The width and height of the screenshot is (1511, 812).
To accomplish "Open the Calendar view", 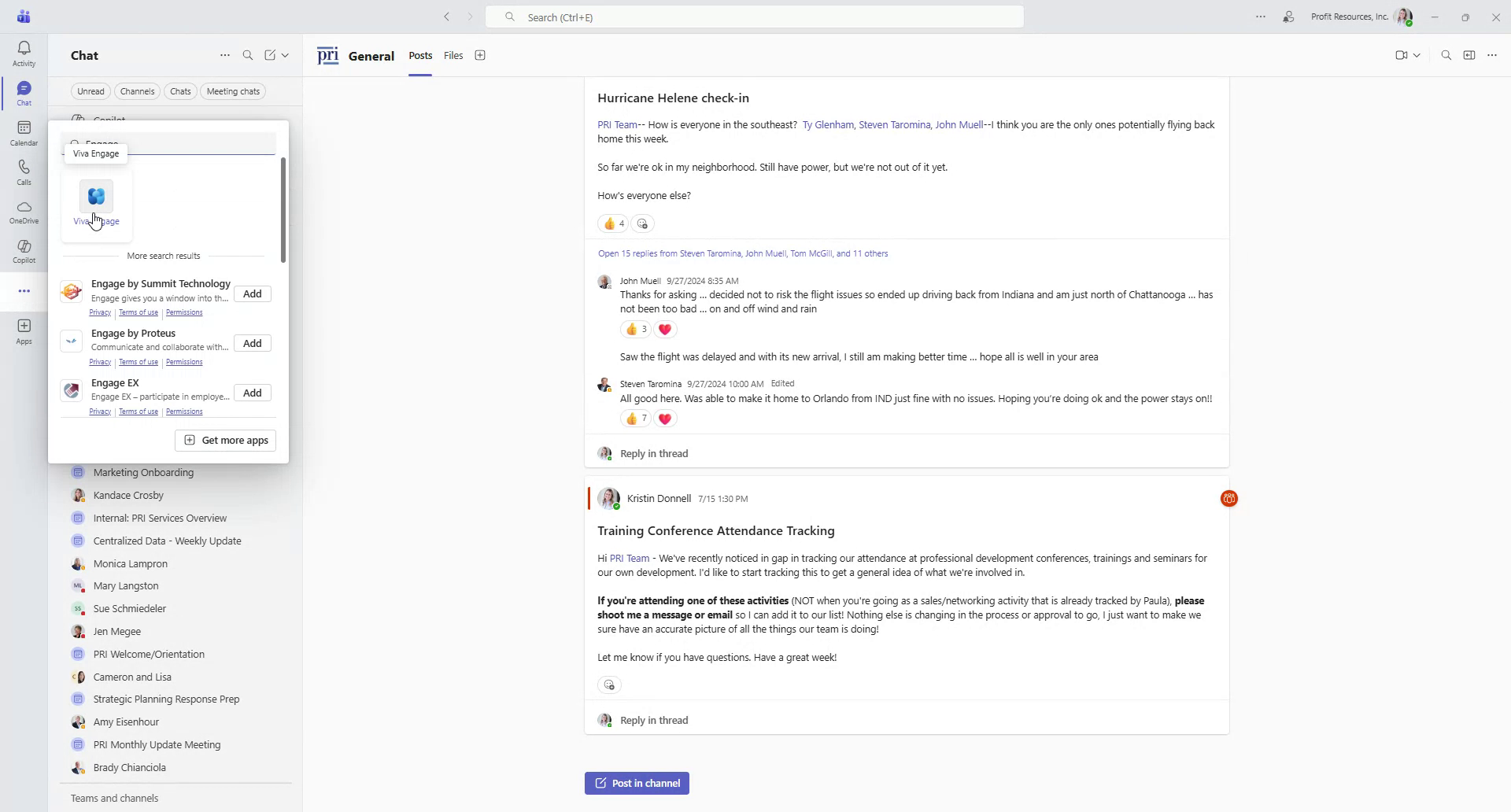I will [24, 132].
